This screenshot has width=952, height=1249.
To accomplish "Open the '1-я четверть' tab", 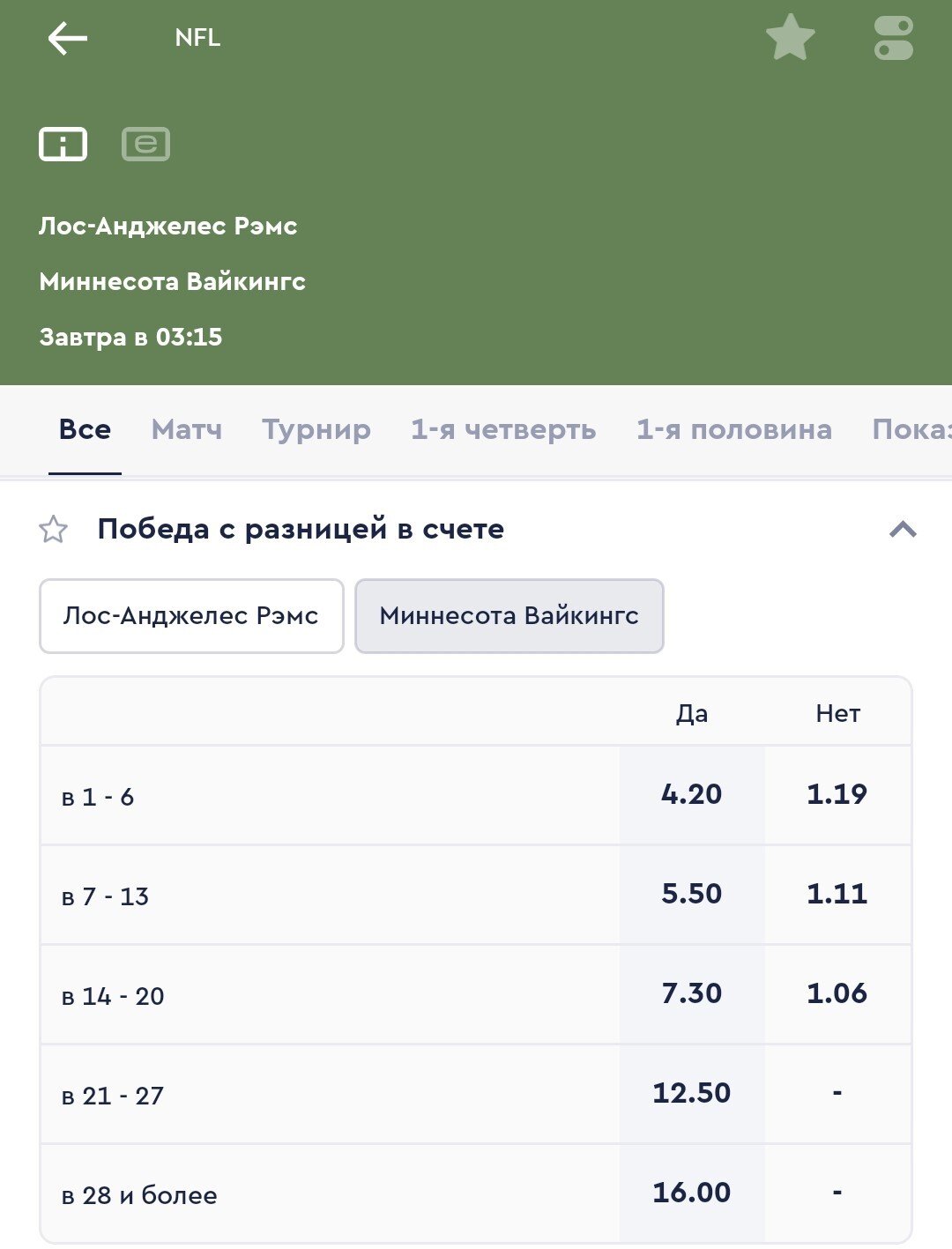I will click(503, 430).
